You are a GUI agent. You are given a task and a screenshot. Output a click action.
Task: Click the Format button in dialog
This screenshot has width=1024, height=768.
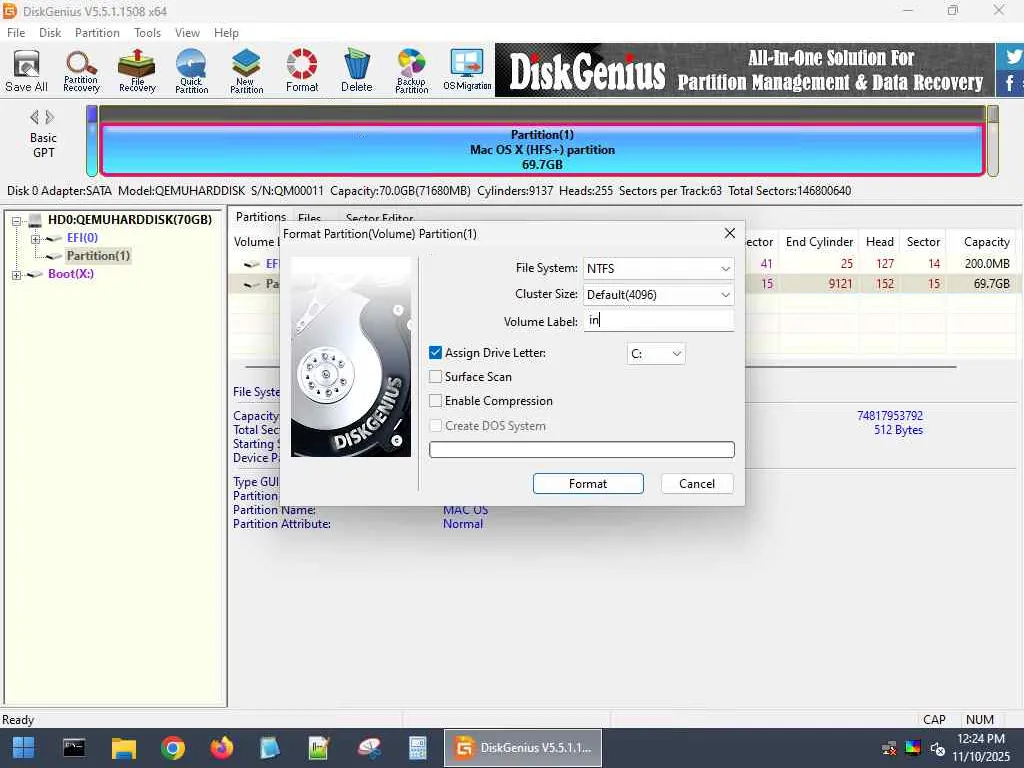click(x=588, y=484)
